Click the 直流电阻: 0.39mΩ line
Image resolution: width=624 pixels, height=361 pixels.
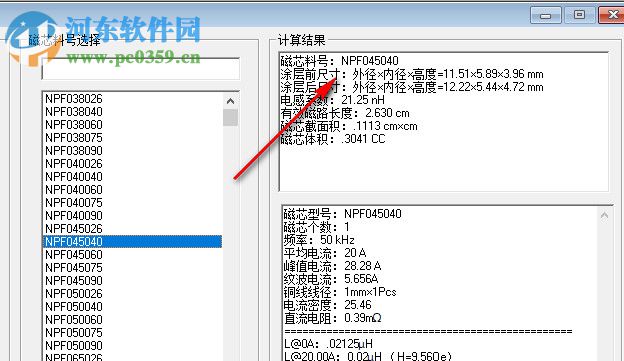pyautogui.click(x=333, y=318)
